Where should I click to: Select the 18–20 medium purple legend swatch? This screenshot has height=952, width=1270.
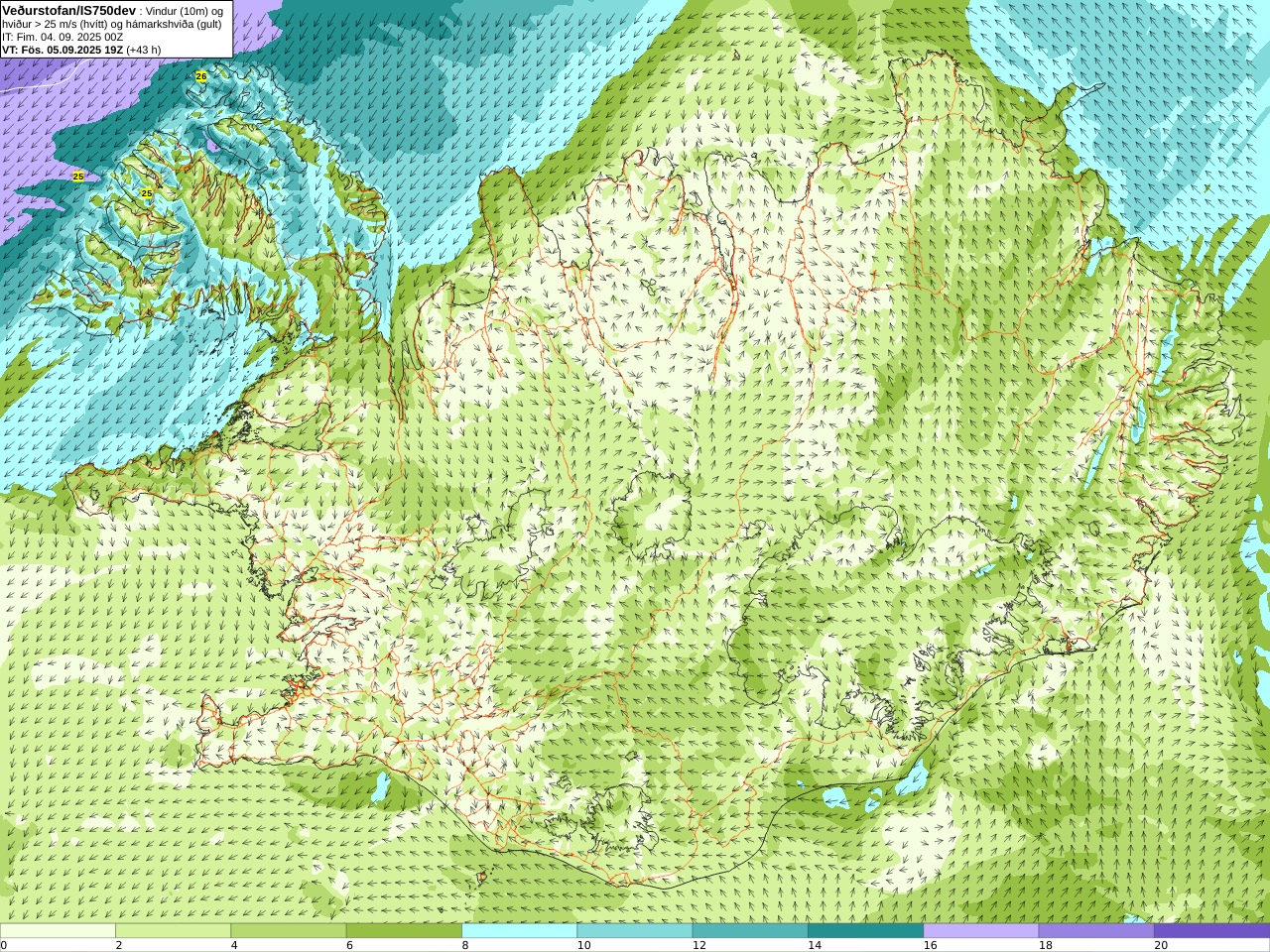tap(1096, 931)
